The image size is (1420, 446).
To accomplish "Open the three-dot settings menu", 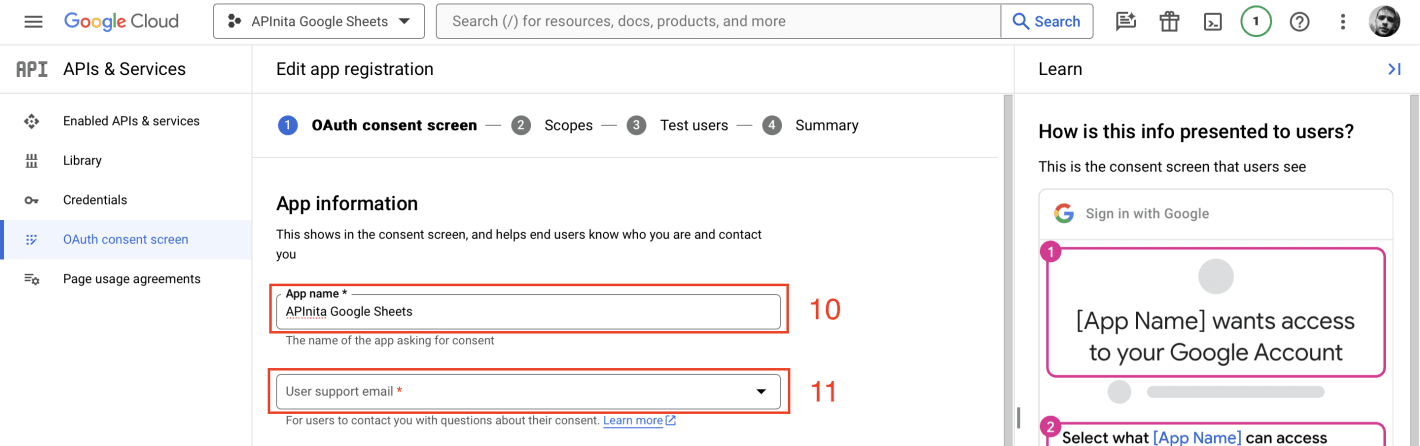I will click(1343, 21).
